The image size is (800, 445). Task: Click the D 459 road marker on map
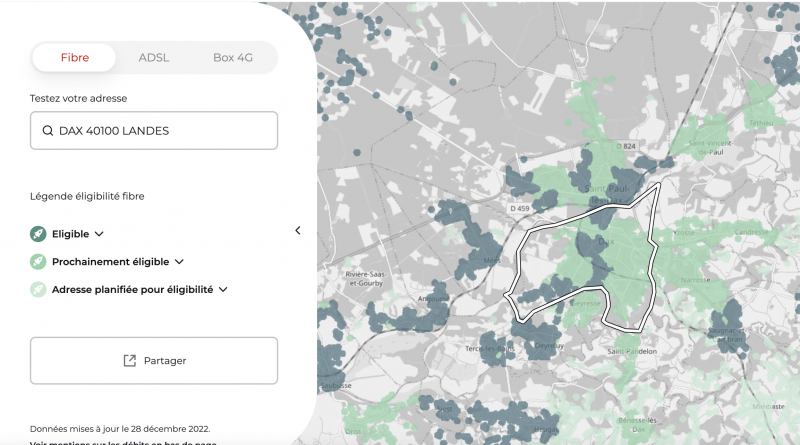coord(519,208)
